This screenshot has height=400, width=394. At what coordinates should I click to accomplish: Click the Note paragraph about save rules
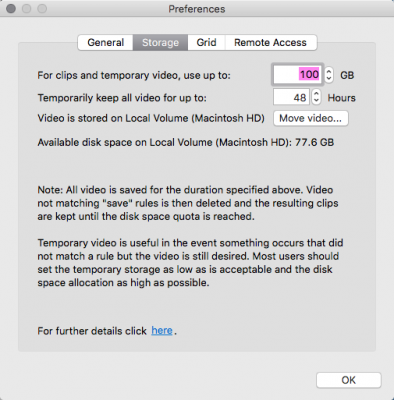tap(188, 203)
